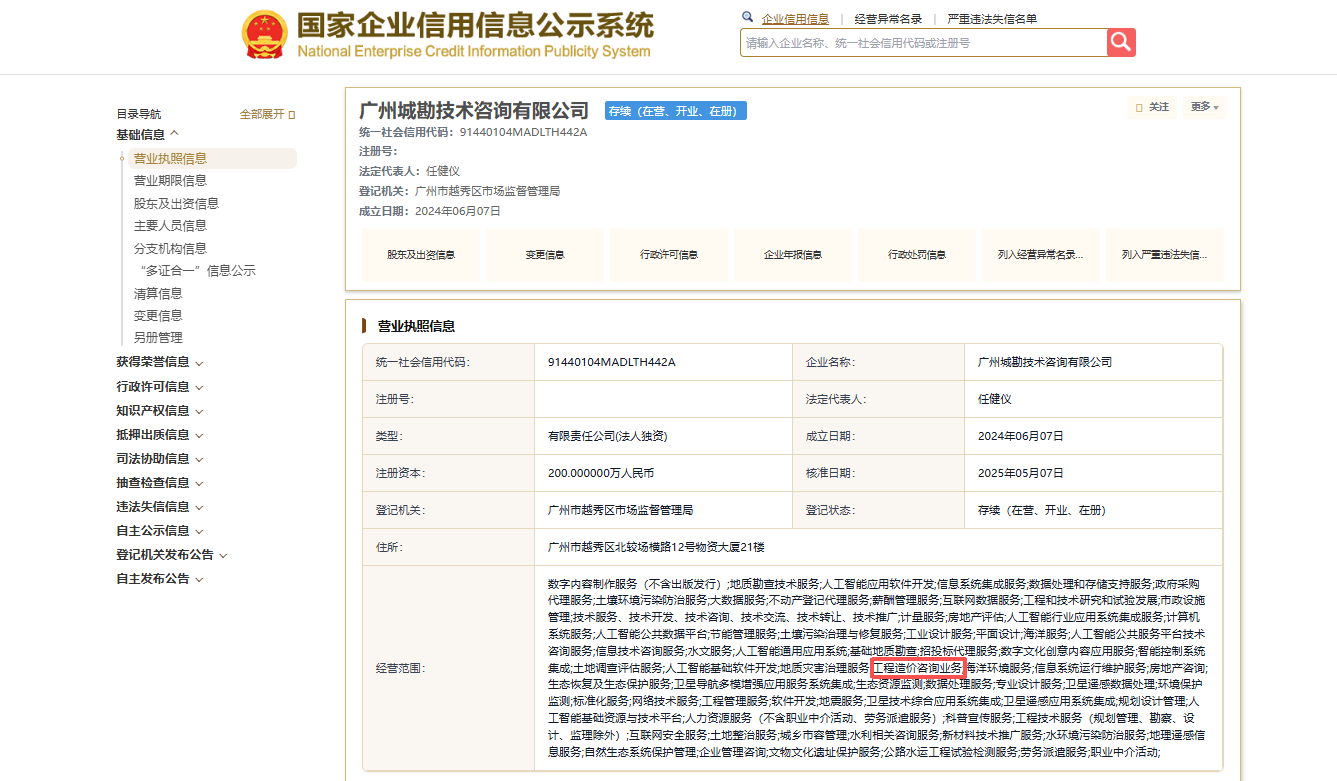Click the 列入严重违法失信 card button
Image resolution: width=1337 pixels, height=781 pixels.
coord(1165,255)
